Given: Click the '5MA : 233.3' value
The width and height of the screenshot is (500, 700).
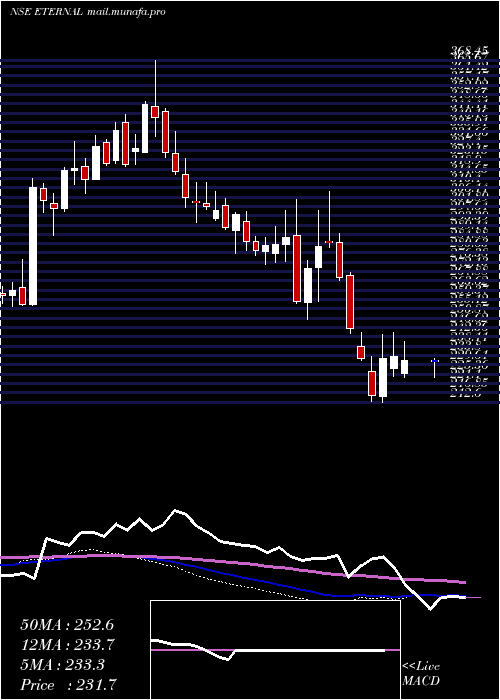Looking at the screenshot, I should (x=62, y=665).
